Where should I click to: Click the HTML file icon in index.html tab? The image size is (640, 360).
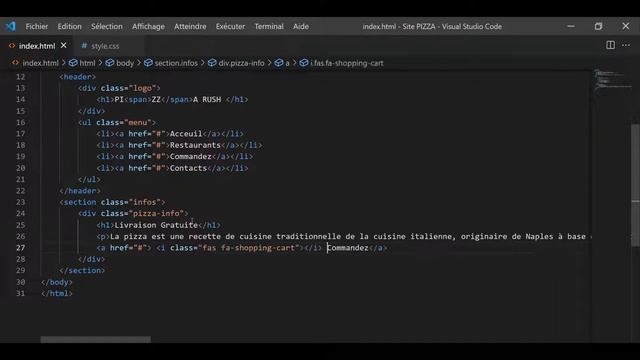click(12, 46)
